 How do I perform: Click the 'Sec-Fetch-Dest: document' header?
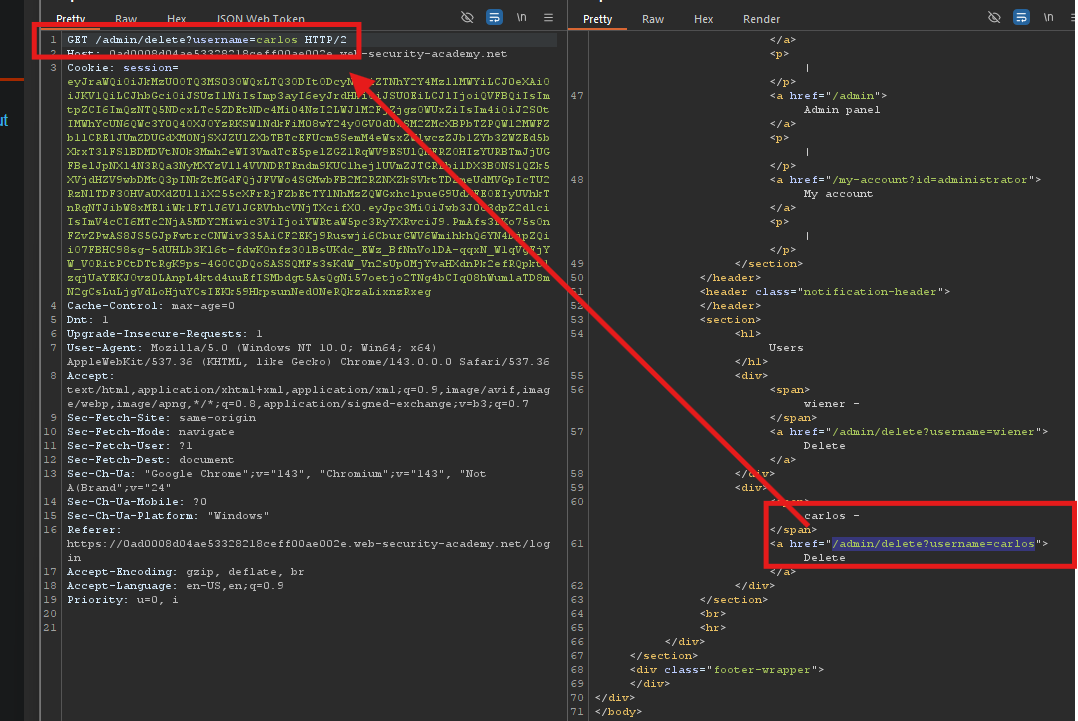coord(151,460)
